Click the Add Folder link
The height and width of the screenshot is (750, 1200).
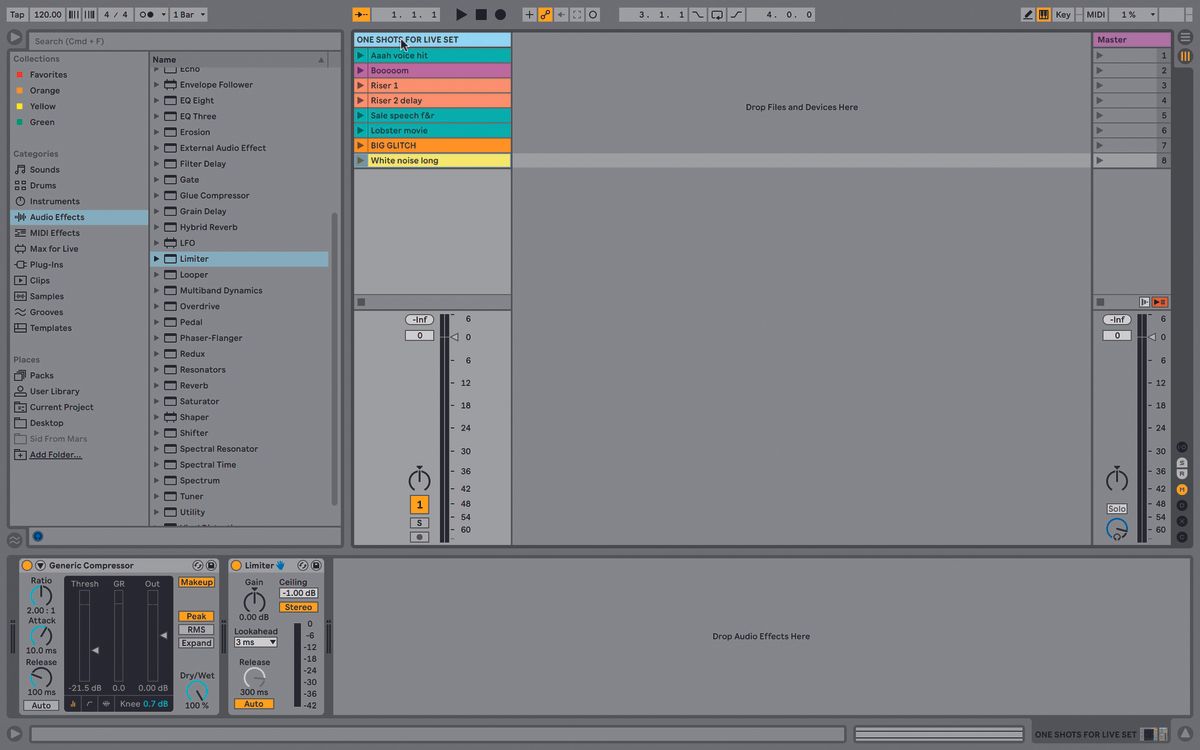pyautogui.click(x=56, y=455)
